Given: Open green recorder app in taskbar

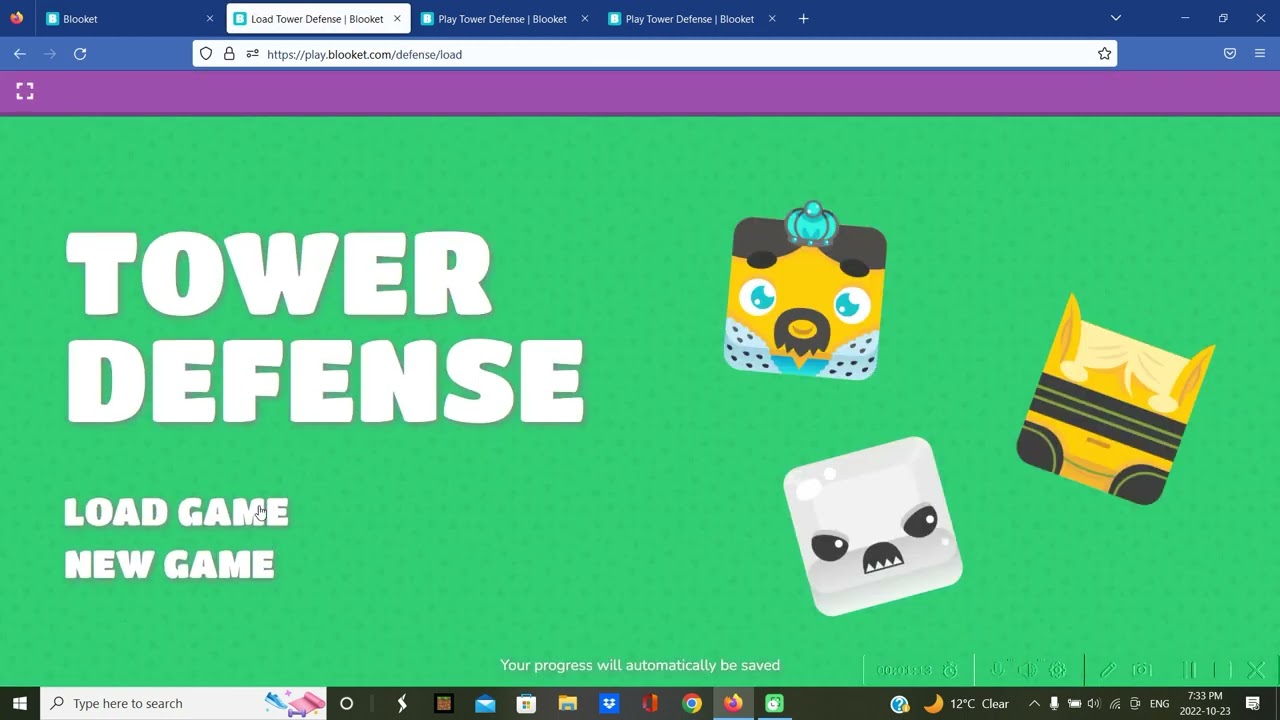Looking at the screenshot, I should coord(774,703).
